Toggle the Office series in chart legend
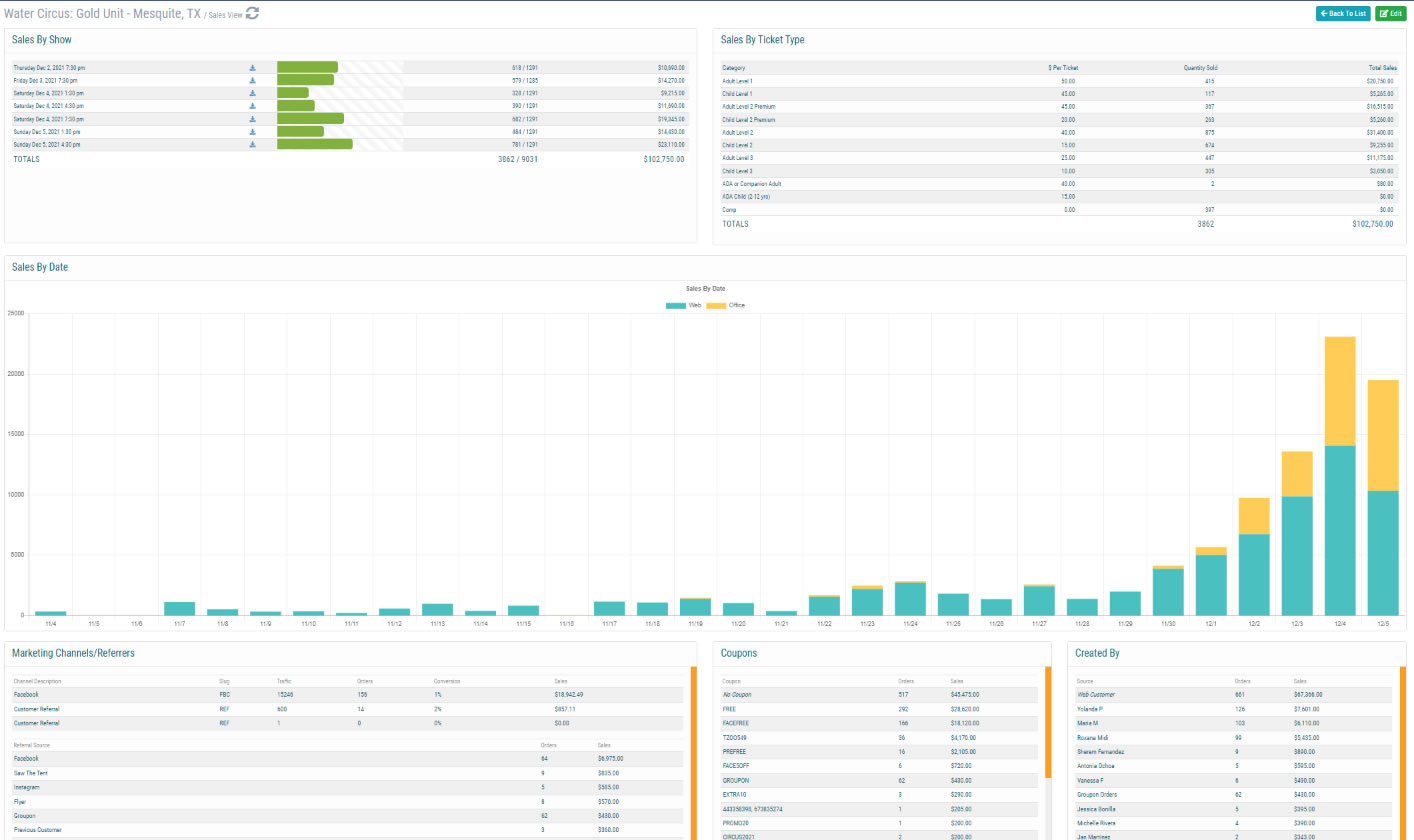 [x=726, y=305]
